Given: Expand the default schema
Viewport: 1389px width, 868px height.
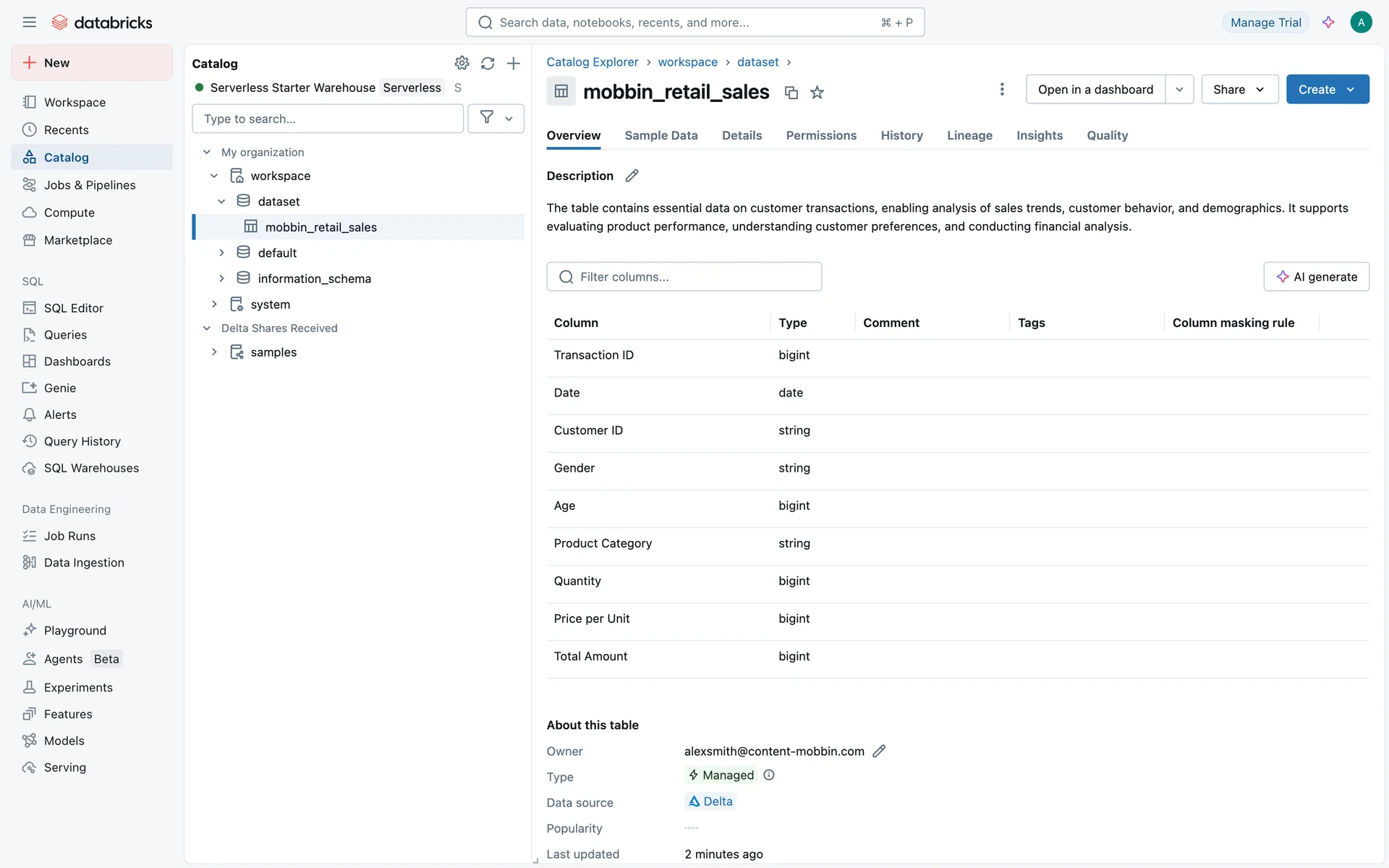Looking at the screenshot, I should (x=221, y=252).
